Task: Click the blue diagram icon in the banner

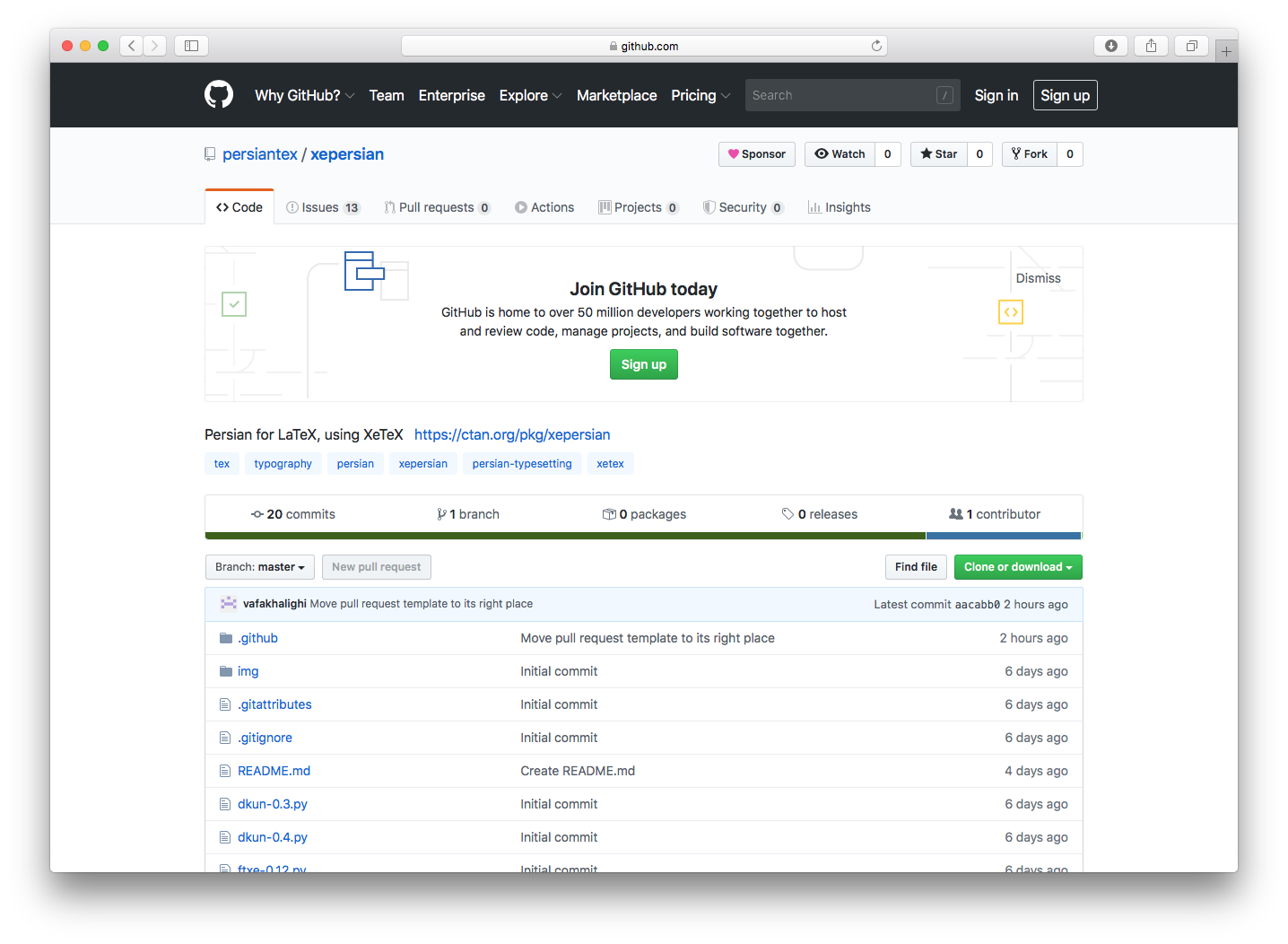Action: (364, 271)
